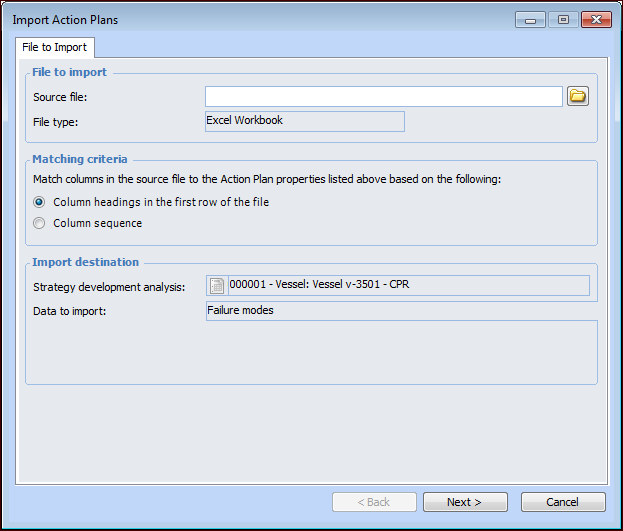Open the browse folder icon for source file
Screen dimensions: 623x531
coord(578,96)
